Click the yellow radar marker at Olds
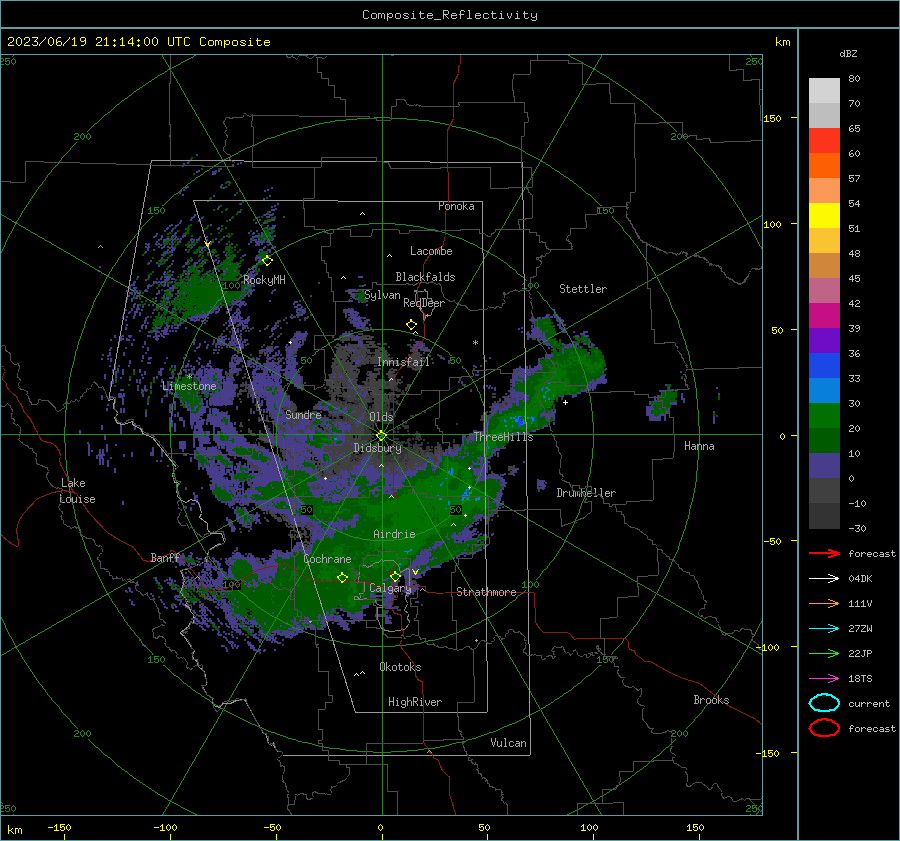 click(381, 436)
